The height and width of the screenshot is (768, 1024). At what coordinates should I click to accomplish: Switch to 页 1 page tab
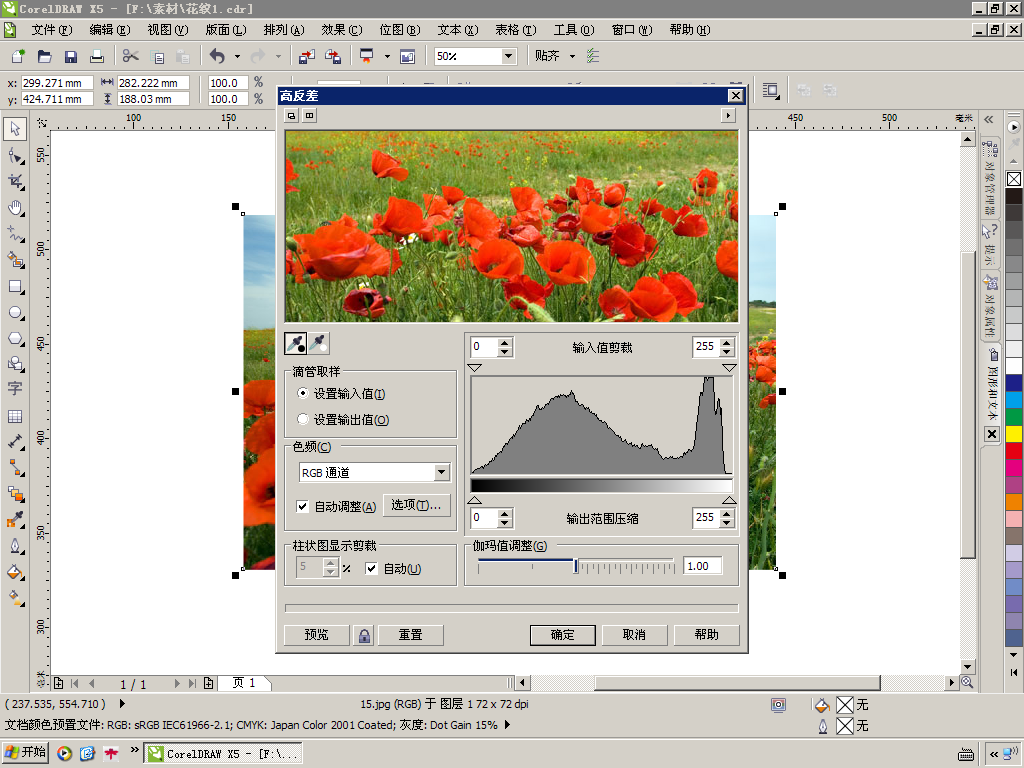244,683
